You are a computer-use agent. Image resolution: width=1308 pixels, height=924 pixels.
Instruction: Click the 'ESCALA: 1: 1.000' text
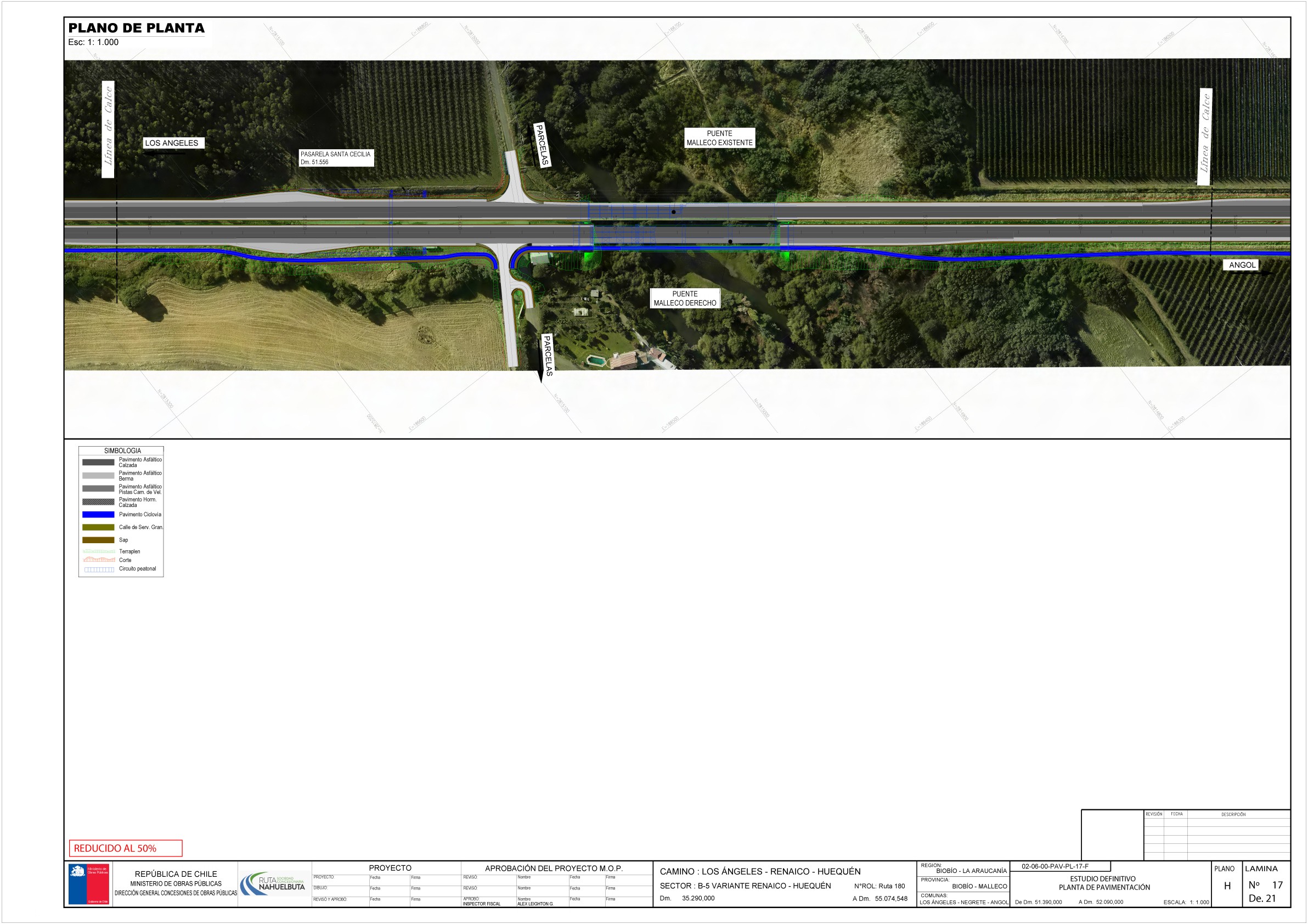click(x=1186, y=903)
